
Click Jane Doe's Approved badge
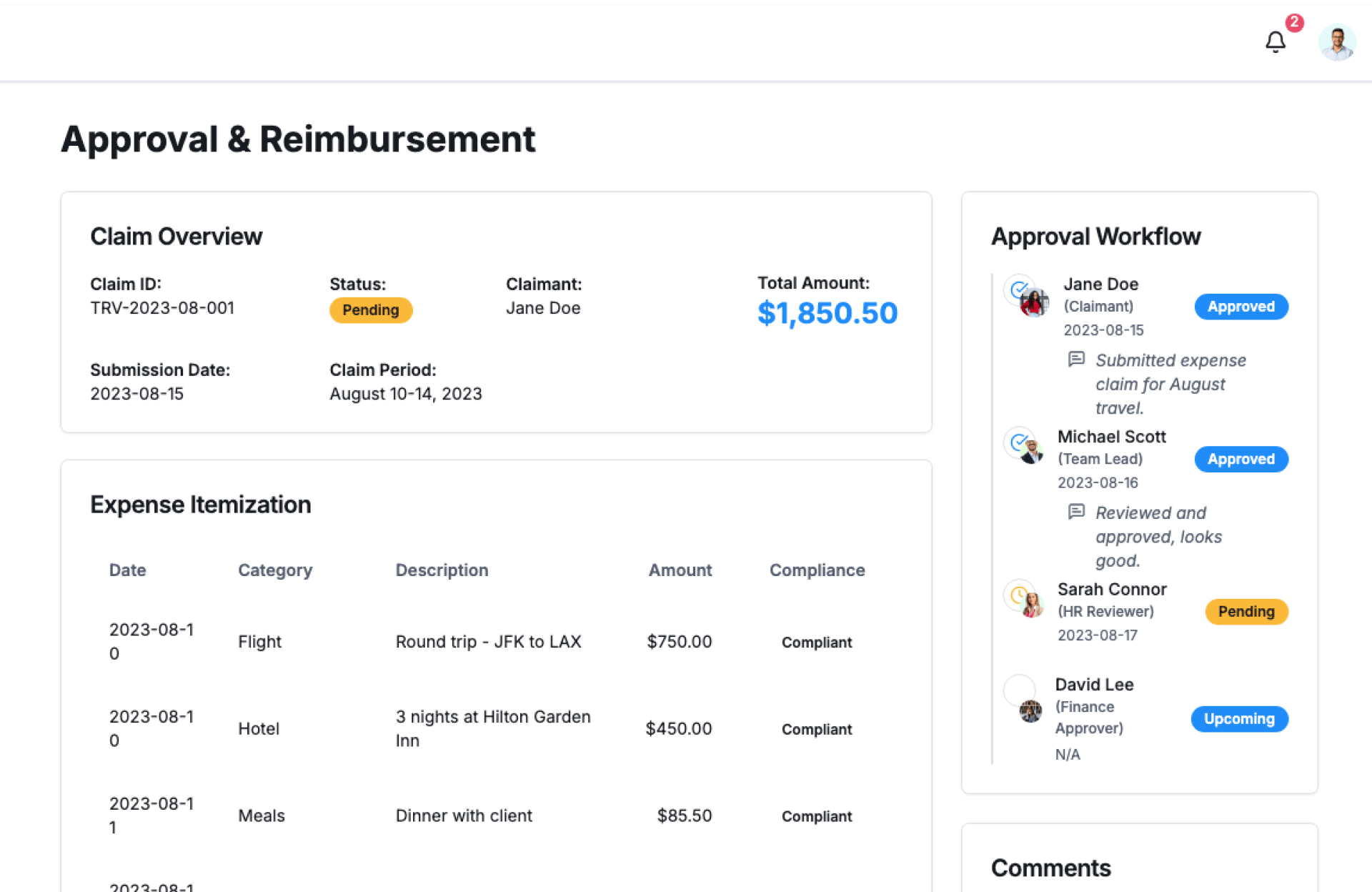tap(1241, 307)
